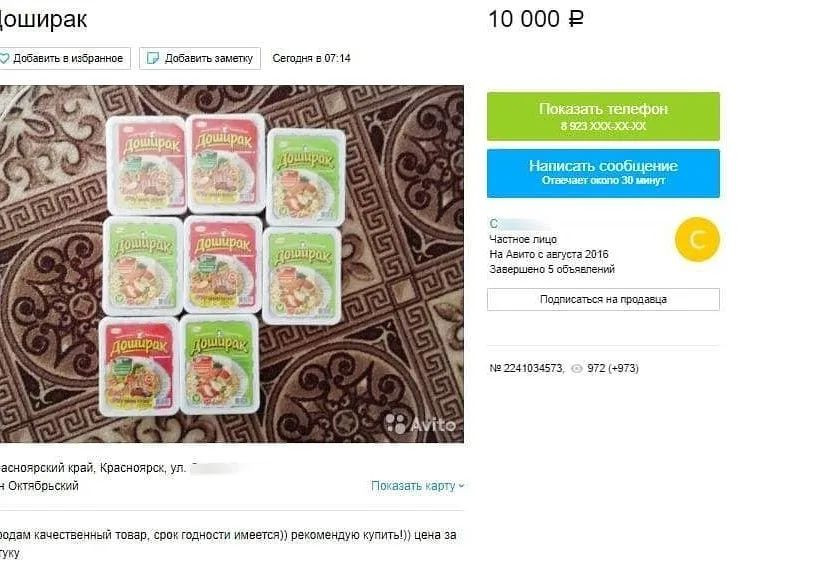Subscribe via Подписаться на продавца button
Screen dimensions: 820x569
pos(603,300)
